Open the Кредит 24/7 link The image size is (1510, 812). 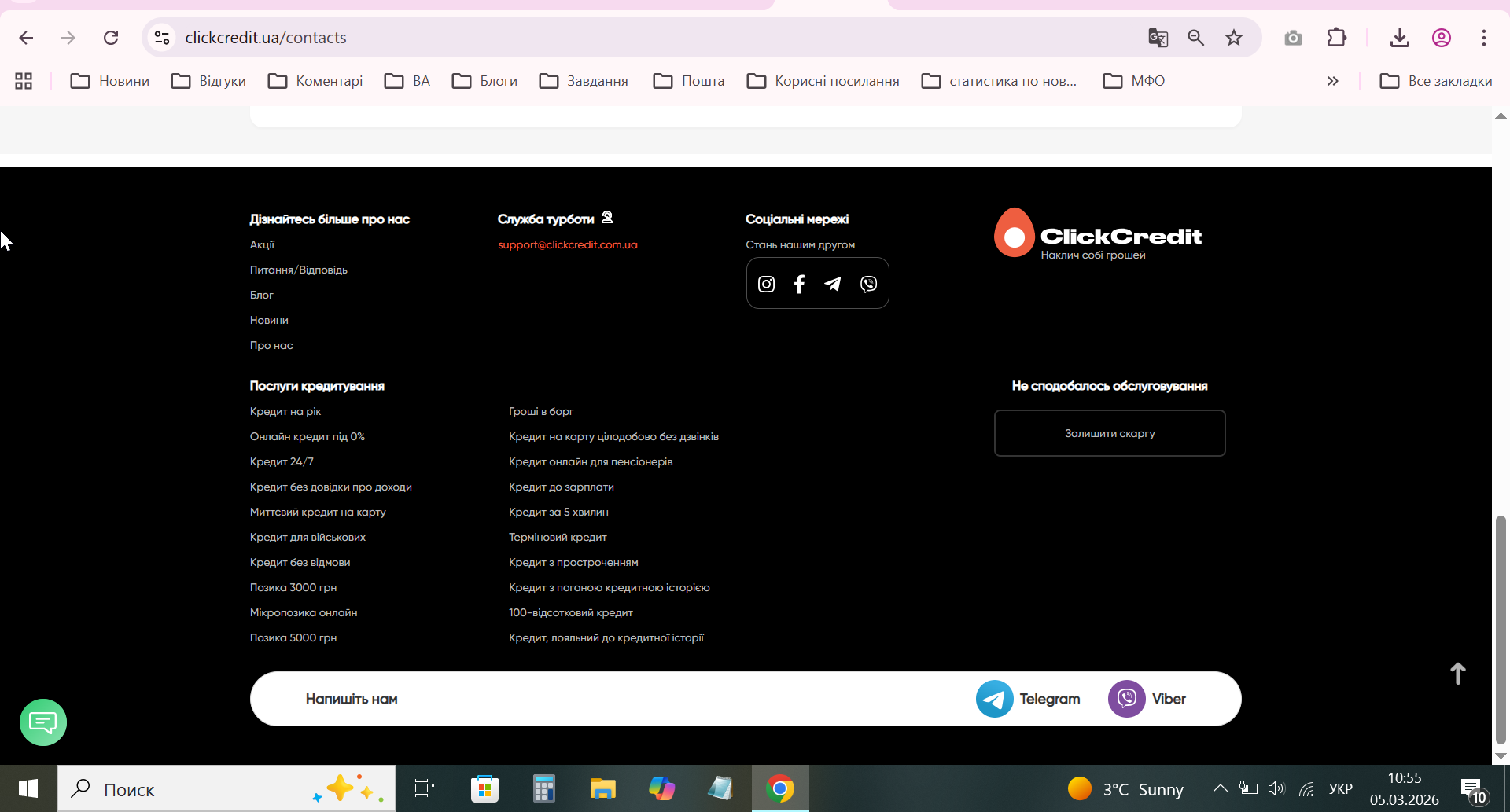click(x=282, y=461)
